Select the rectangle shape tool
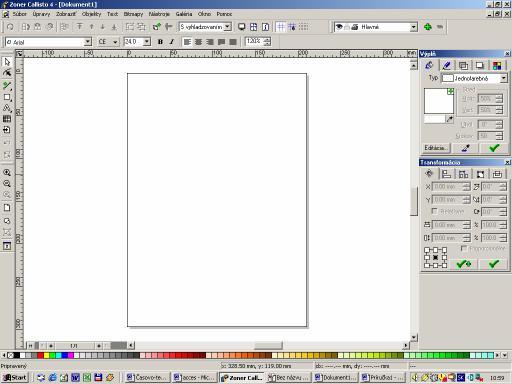The width and height of the screenshot is (512, 384). click(7, 97)
